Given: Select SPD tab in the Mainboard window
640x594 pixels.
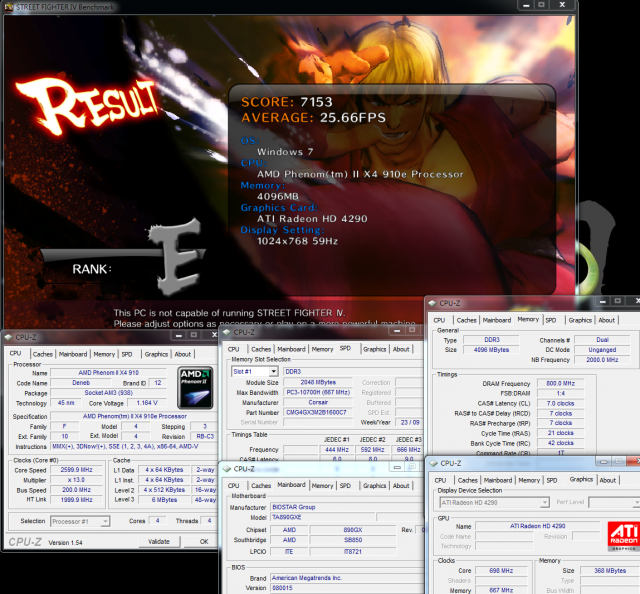Looking at the screenshot, I should pos(345,485).
